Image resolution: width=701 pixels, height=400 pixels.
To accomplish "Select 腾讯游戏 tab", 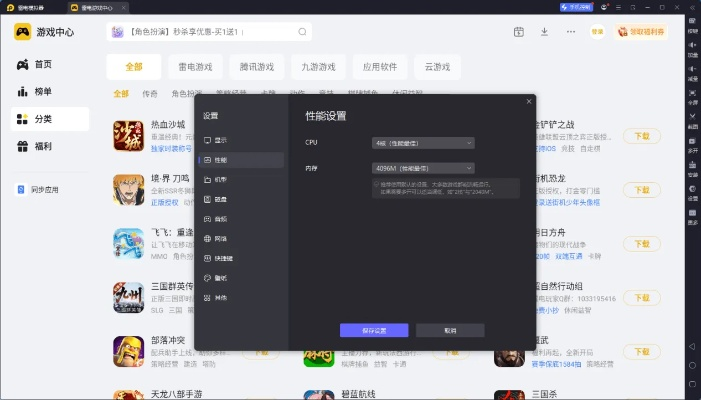I will pos(257,67).
